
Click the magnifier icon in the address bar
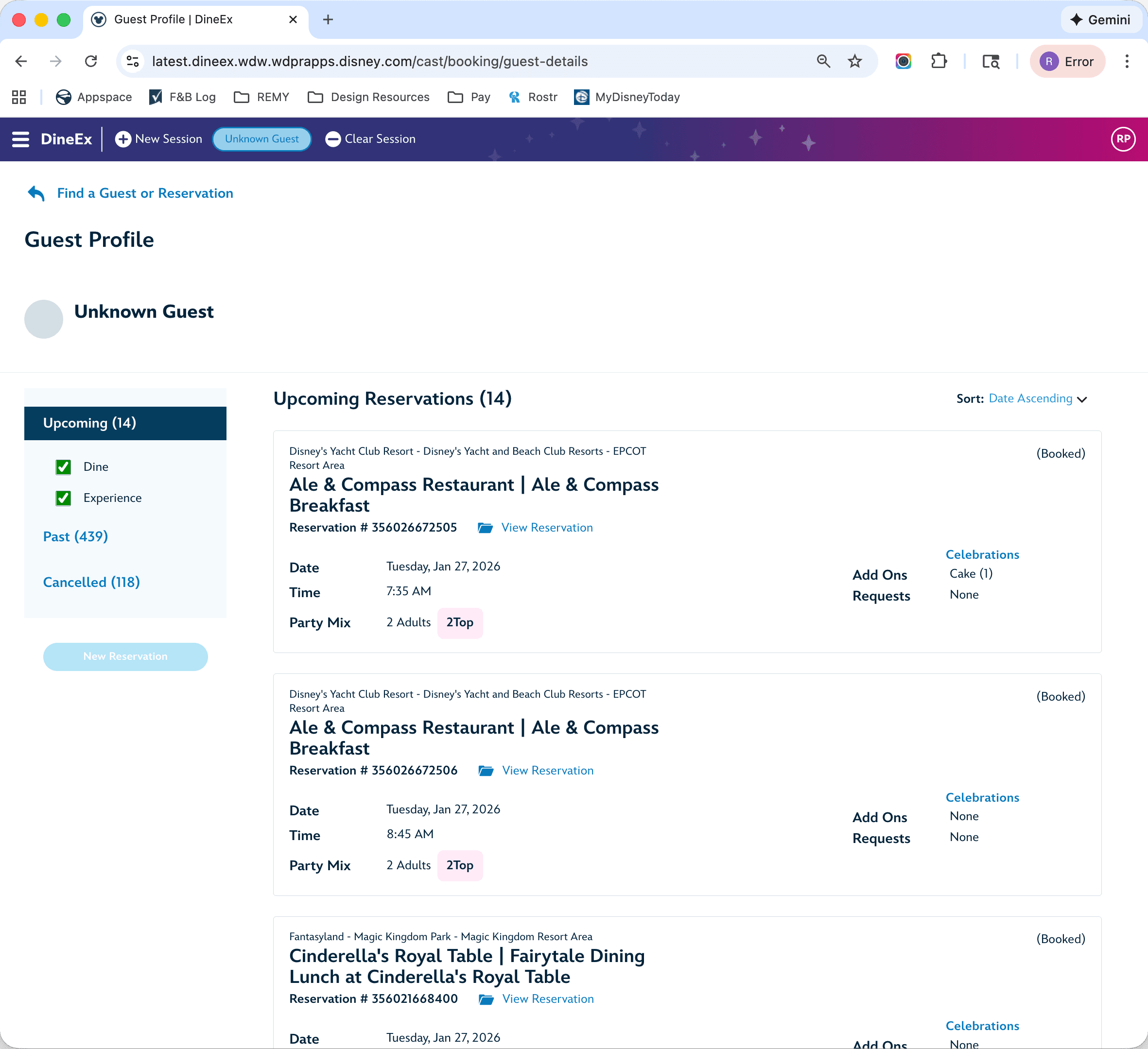(x=823, y=61)
